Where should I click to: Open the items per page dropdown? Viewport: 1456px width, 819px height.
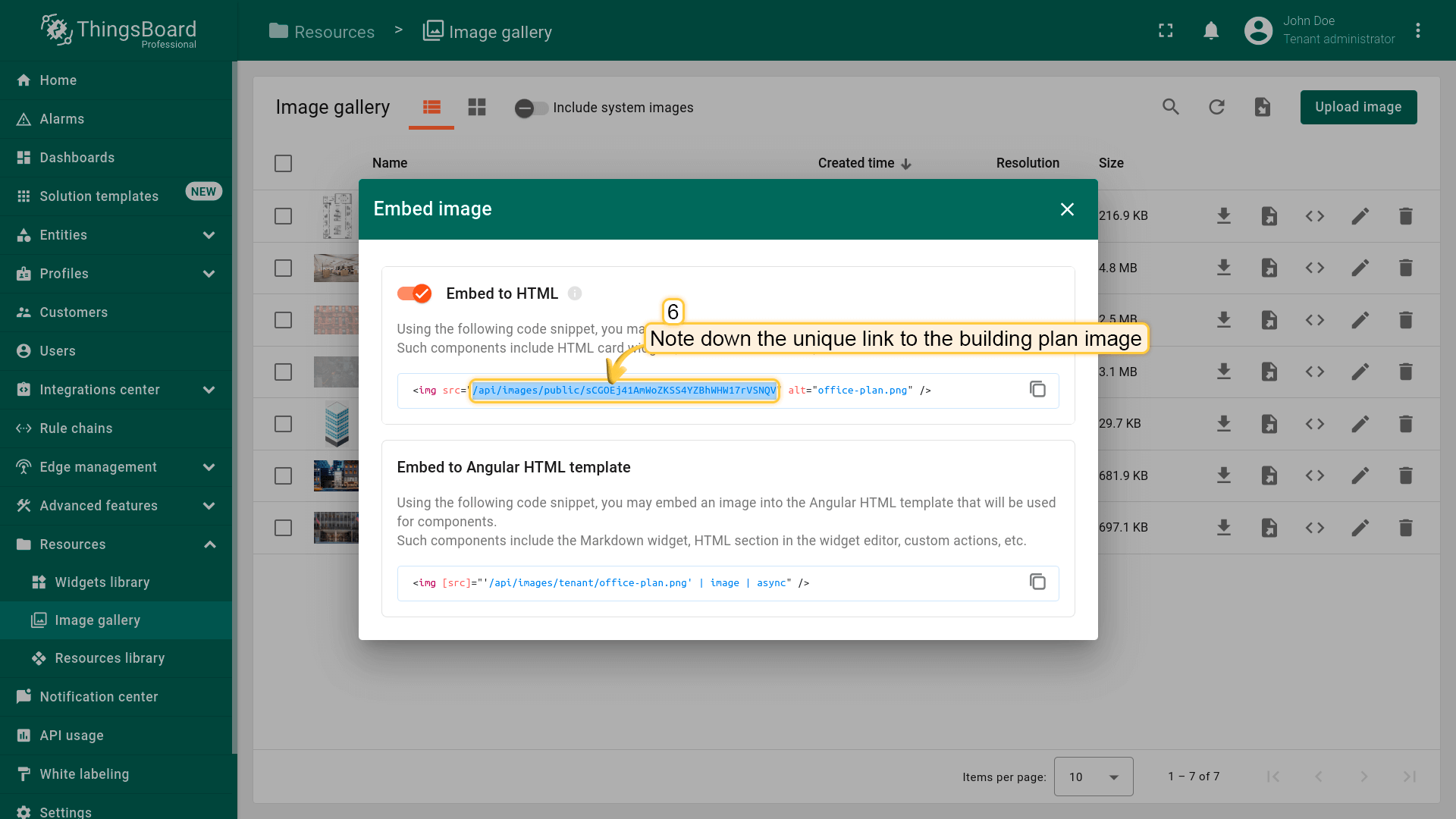pos(1093,777)
